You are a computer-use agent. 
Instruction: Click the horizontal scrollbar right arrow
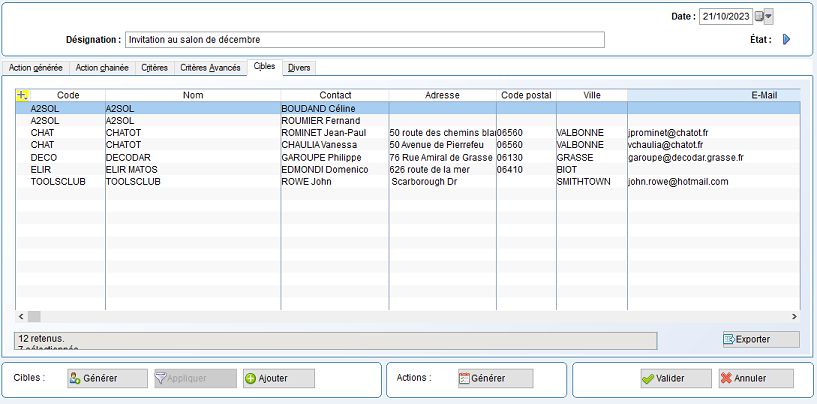[x=793, y=315]
